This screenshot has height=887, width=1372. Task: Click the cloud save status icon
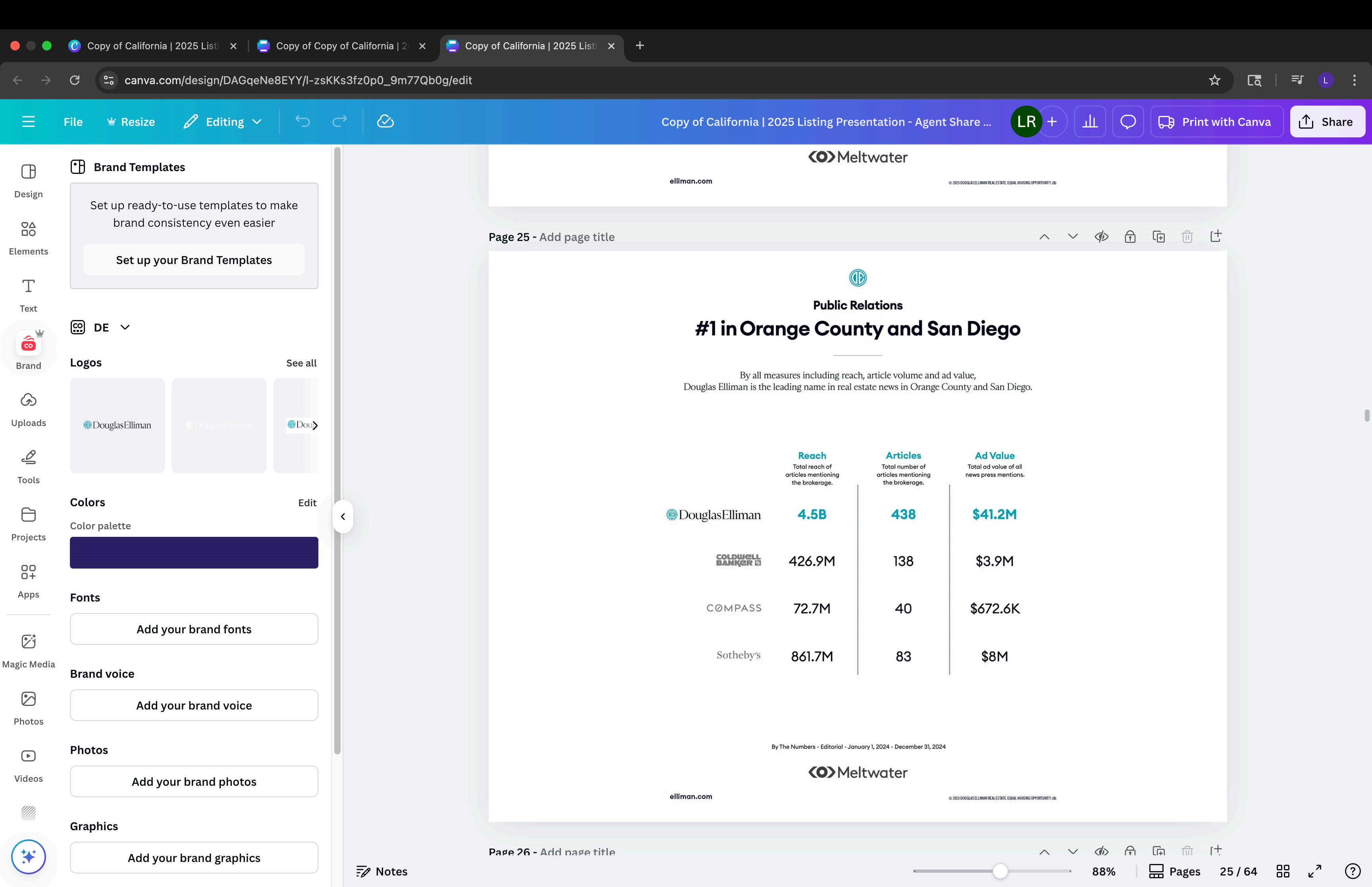click(385, 121)
